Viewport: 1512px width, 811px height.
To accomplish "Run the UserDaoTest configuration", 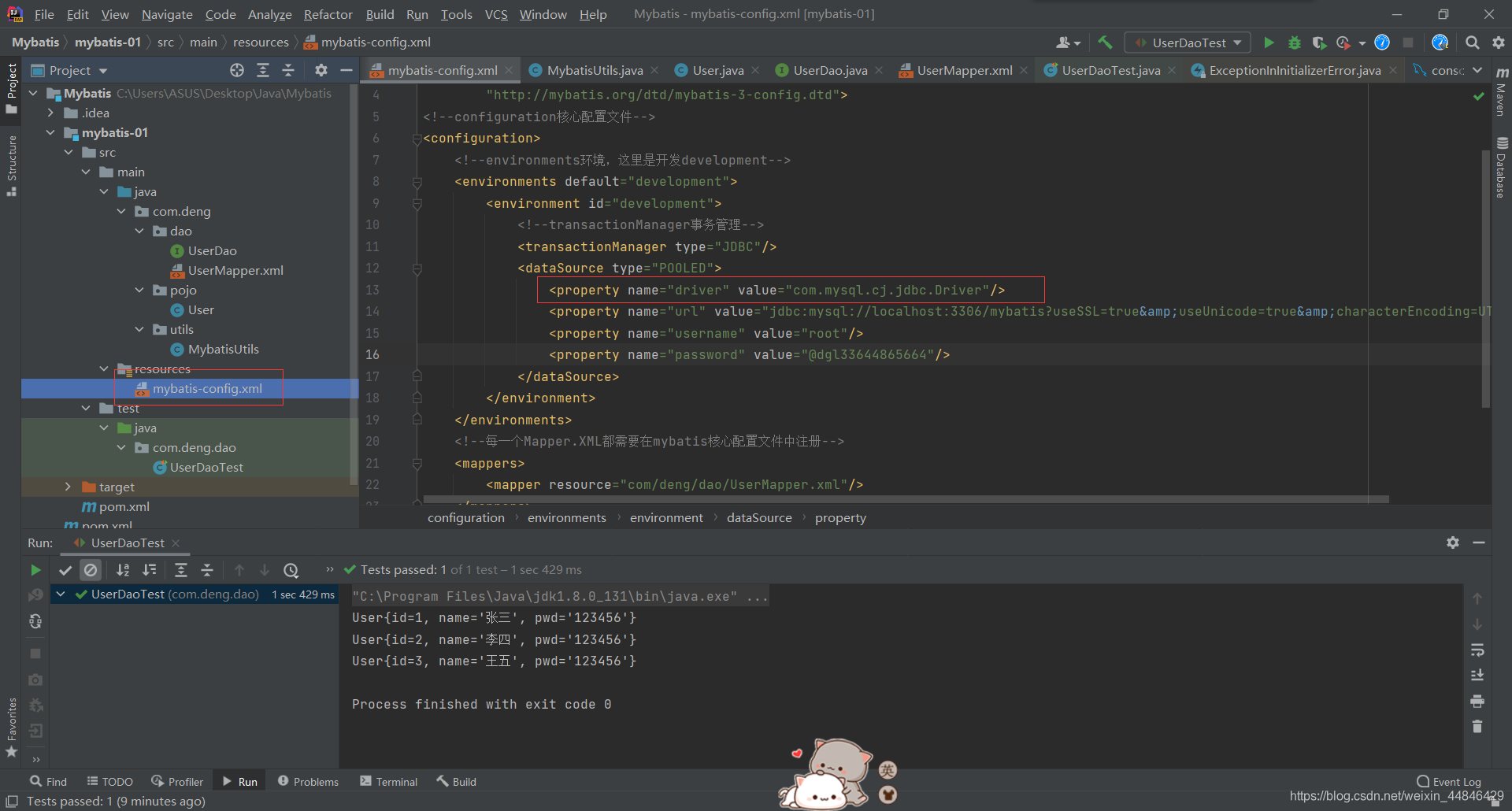I will click(x=1269, y=43).
